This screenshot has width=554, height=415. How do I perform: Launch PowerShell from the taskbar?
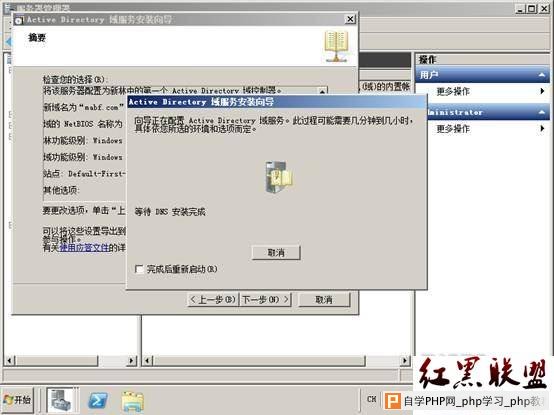pyautogui.click(x=98, y=401)
